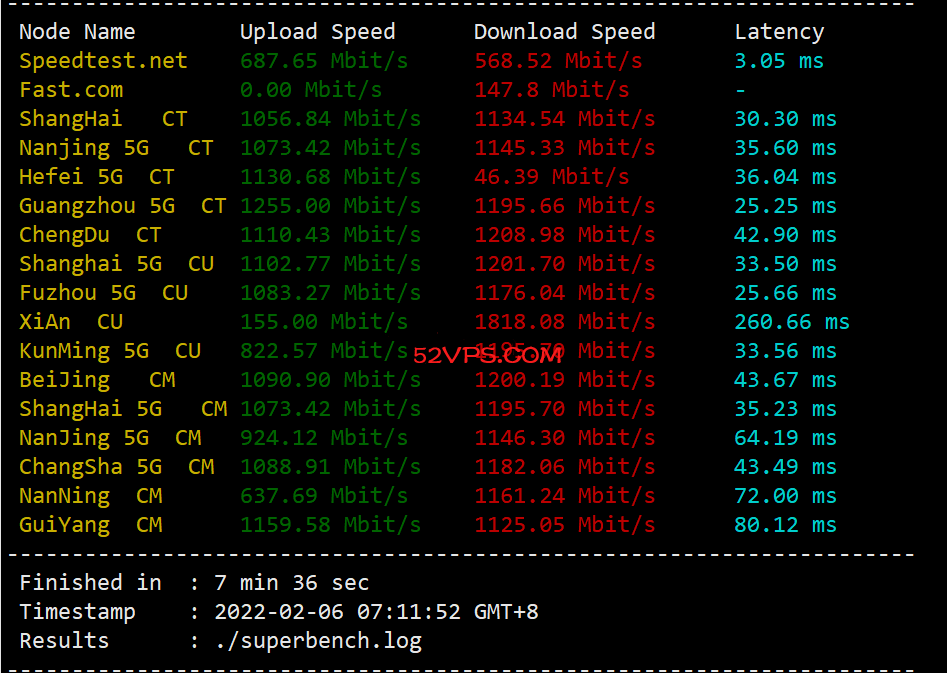The width and height of the screenshot is (947, 673).
Task: Click upload value 1056.84 Mbit/s
Action: tap(330, 119)
